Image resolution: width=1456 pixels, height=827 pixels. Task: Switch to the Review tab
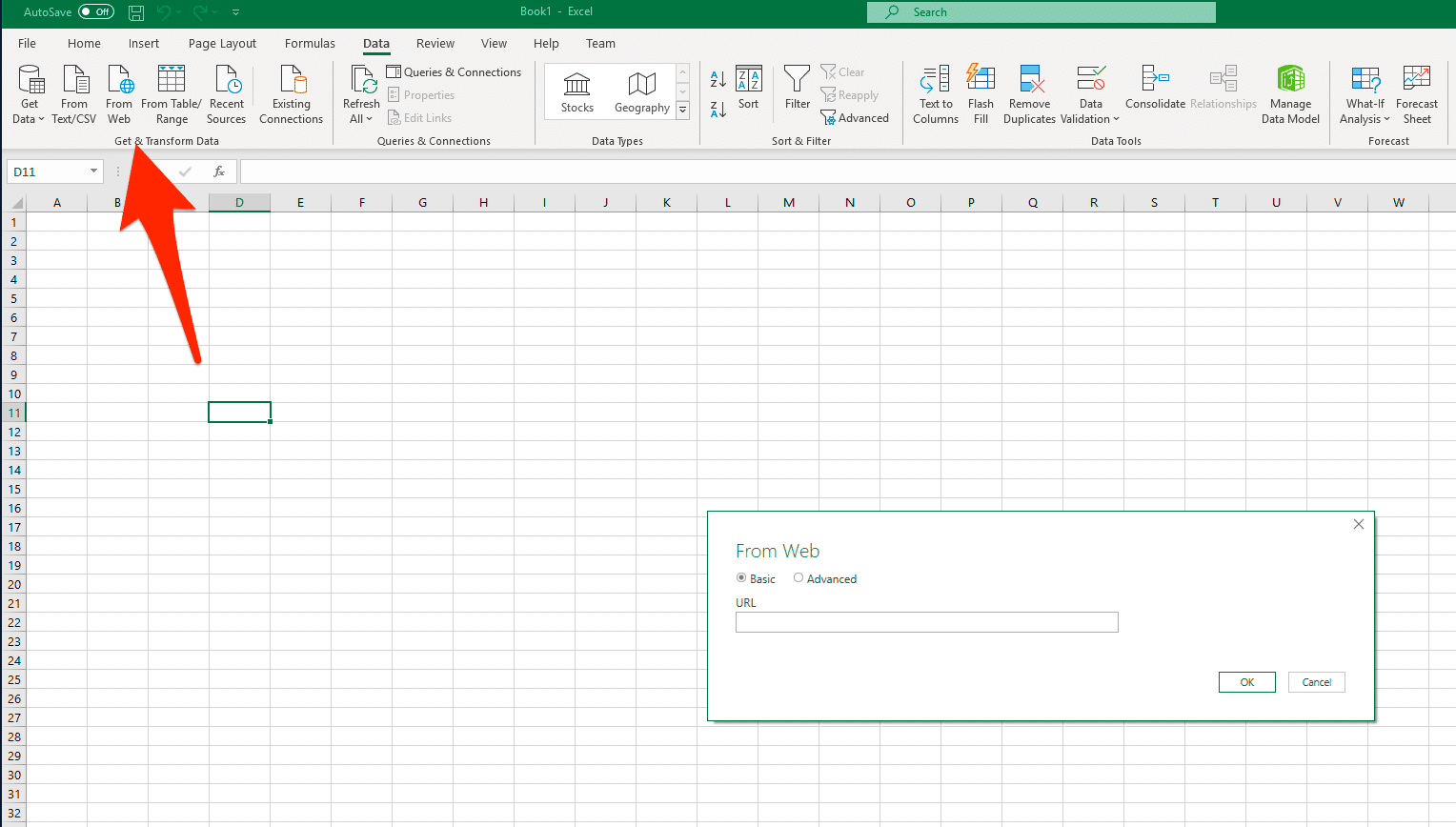pos(435,44)
